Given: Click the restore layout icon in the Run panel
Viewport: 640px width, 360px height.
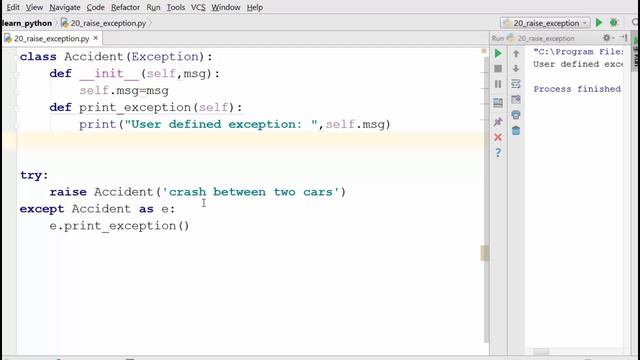Looking at the screenshot, I should pos(498,102).
